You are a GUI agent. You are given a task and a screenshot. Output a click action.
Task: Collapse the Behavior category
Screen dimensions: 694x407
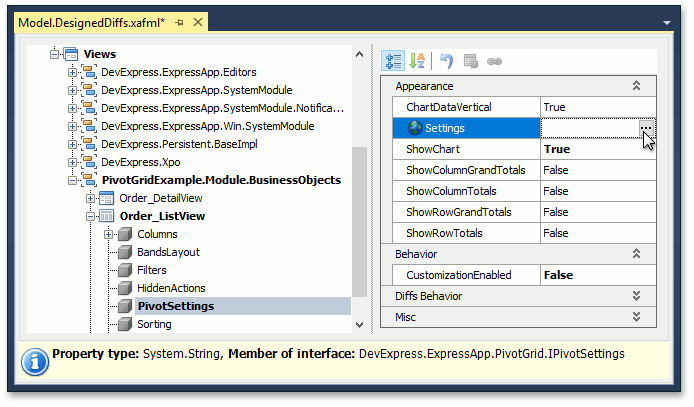(x=636, y=253)
